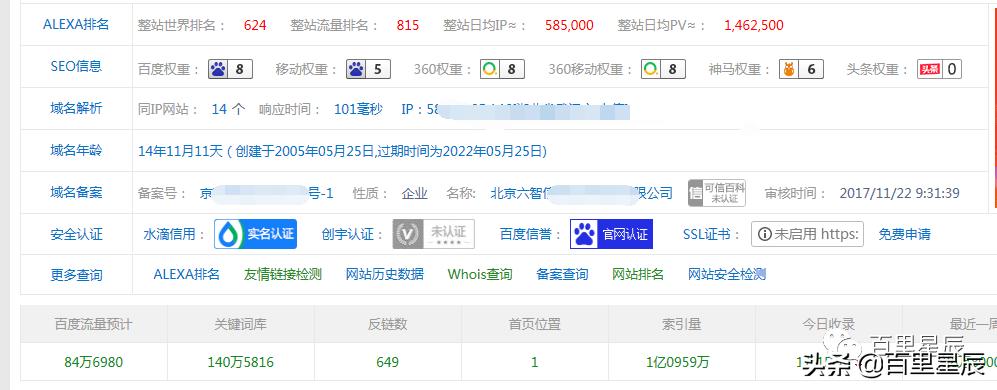
Task: Click the domain age 14年11月11天 text
Action: (x=181, y=151)
